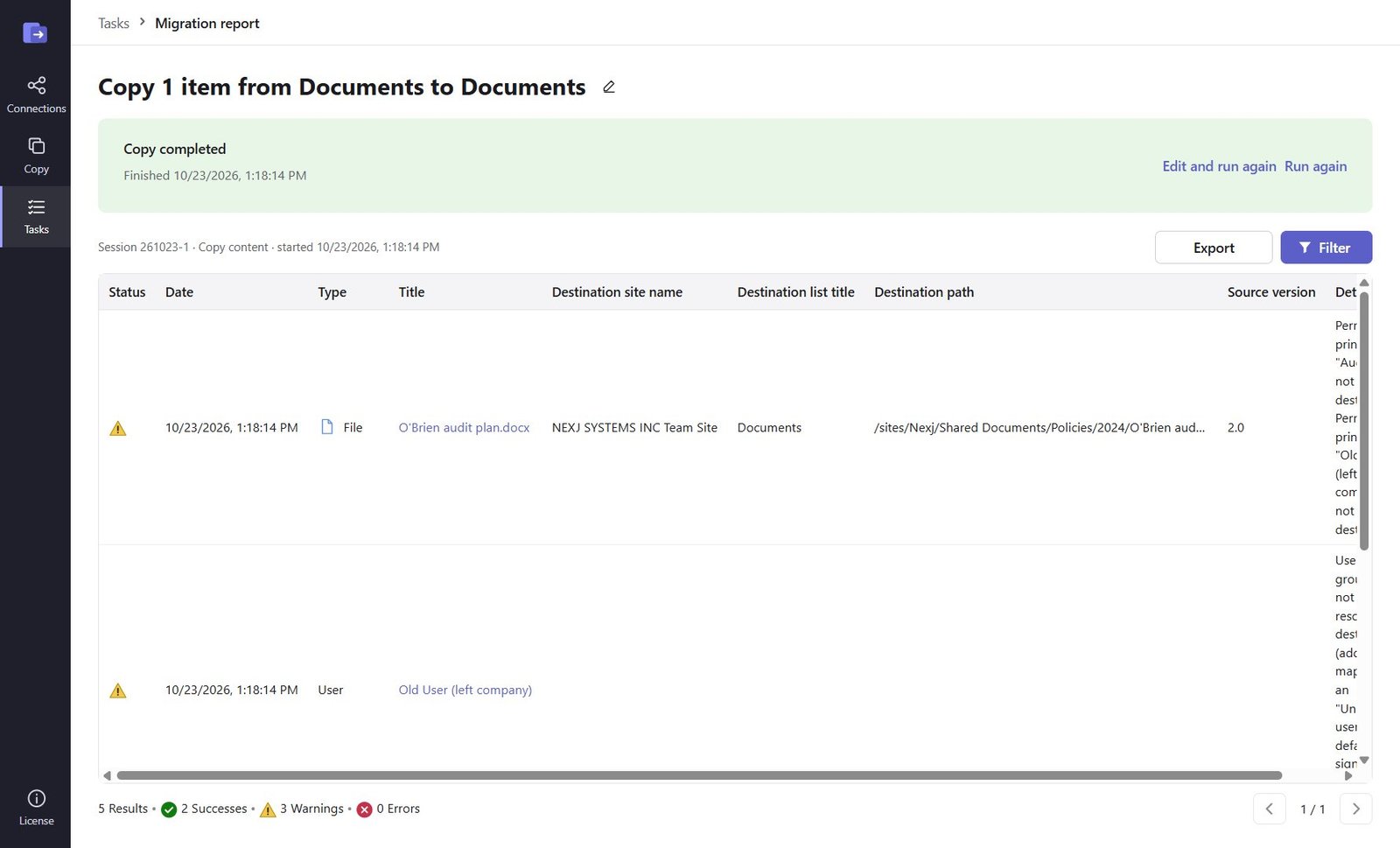Click the Warnings triangle icon in the summary
Image resolution: width=1400 pixels, height=848 pixels.
point(268,809)
